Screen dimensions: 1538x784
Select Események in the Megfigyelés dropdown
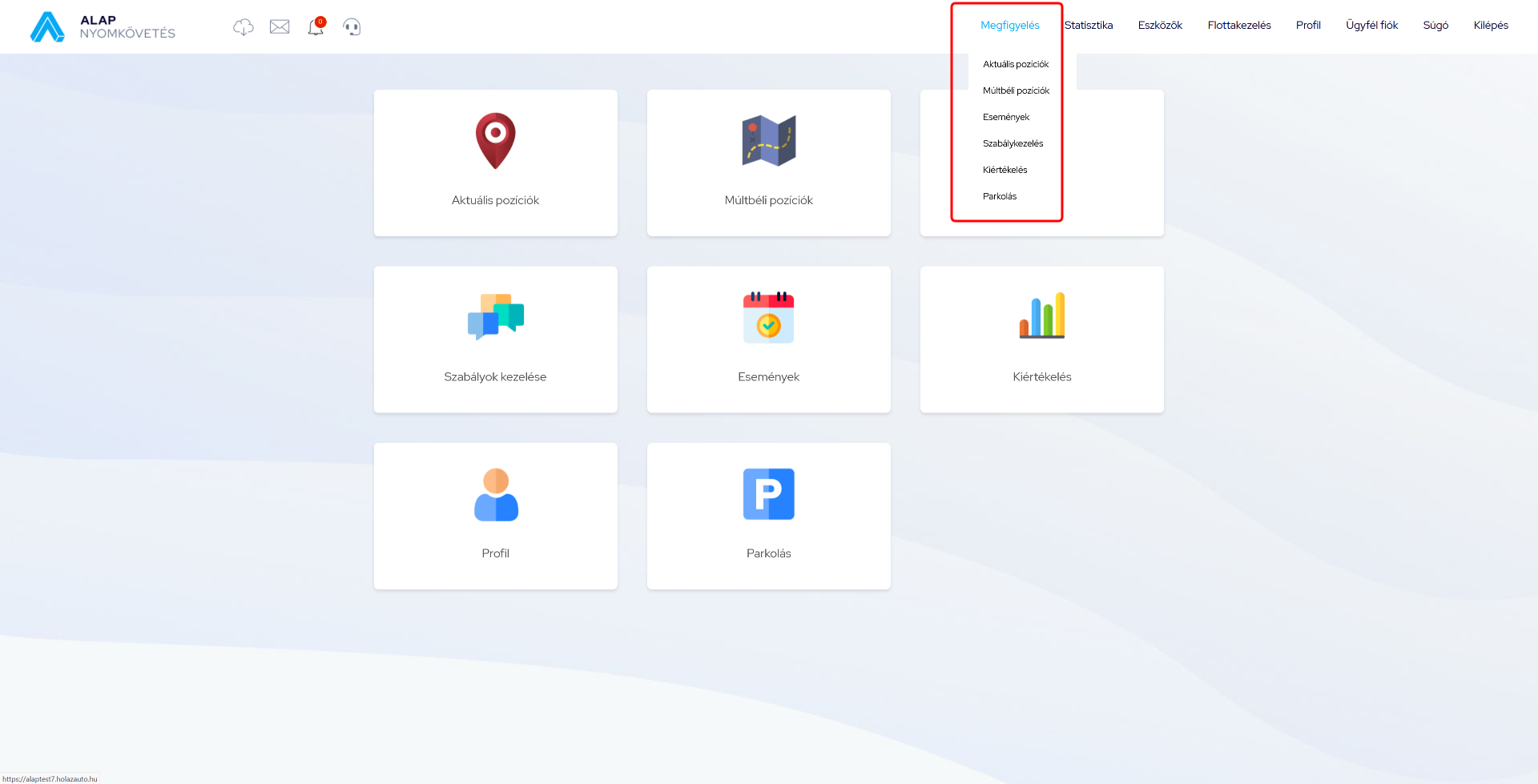(x=1006, y=117)
